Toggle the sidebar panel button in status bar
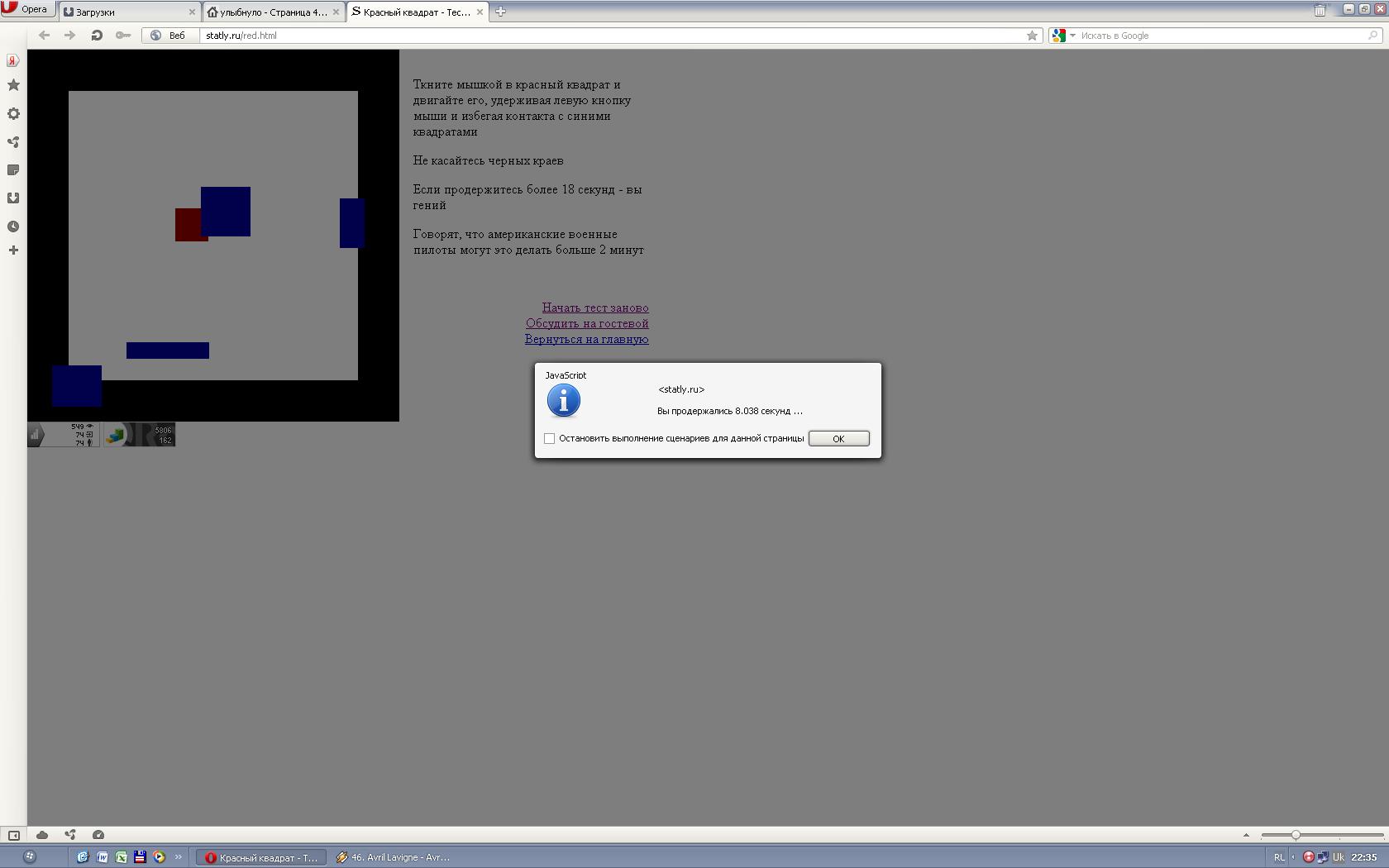 pyautogui.click(x=14, y=835)
